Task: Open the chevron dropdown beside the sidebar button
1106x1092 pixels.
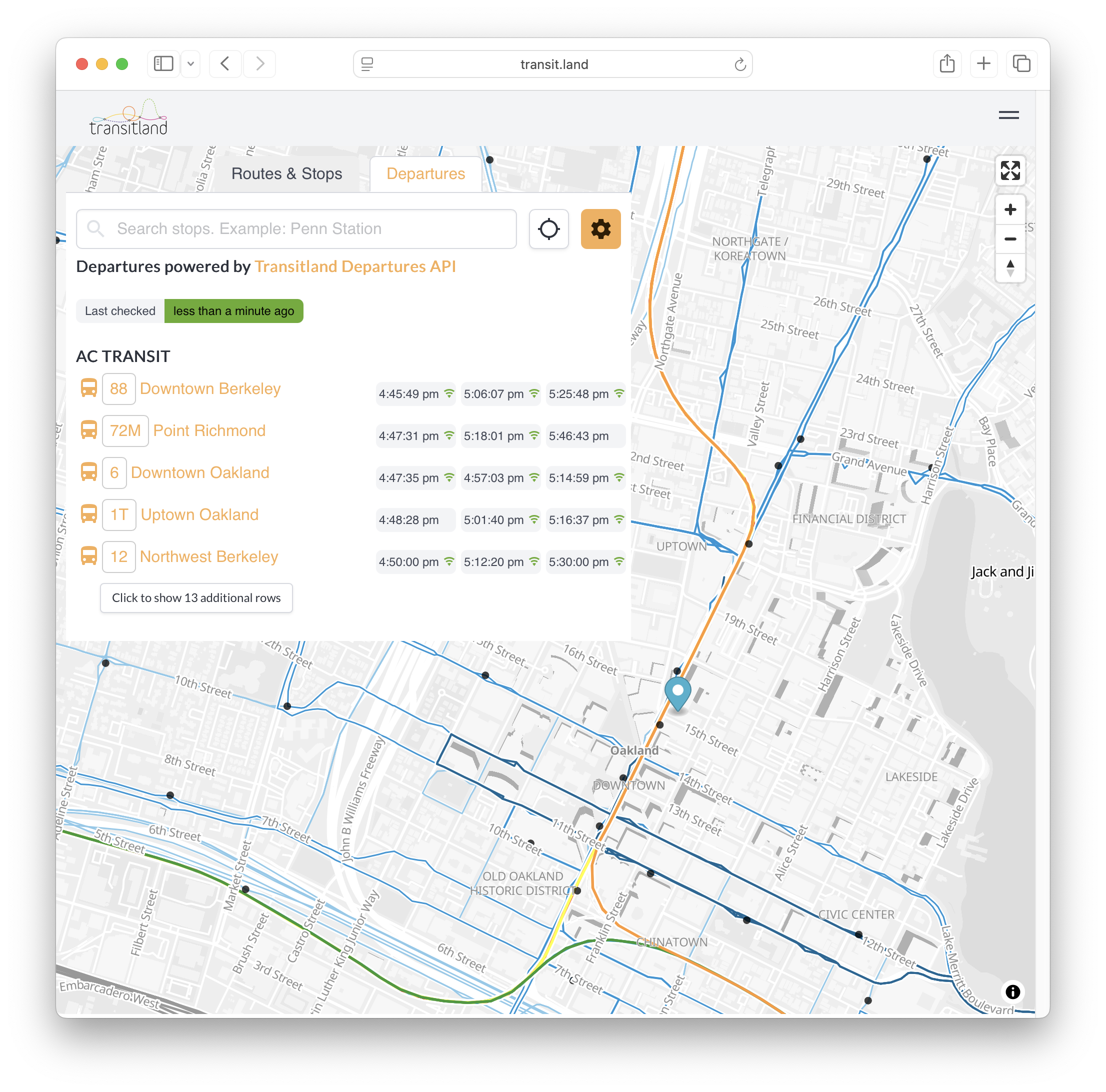Action: [190, 63]
